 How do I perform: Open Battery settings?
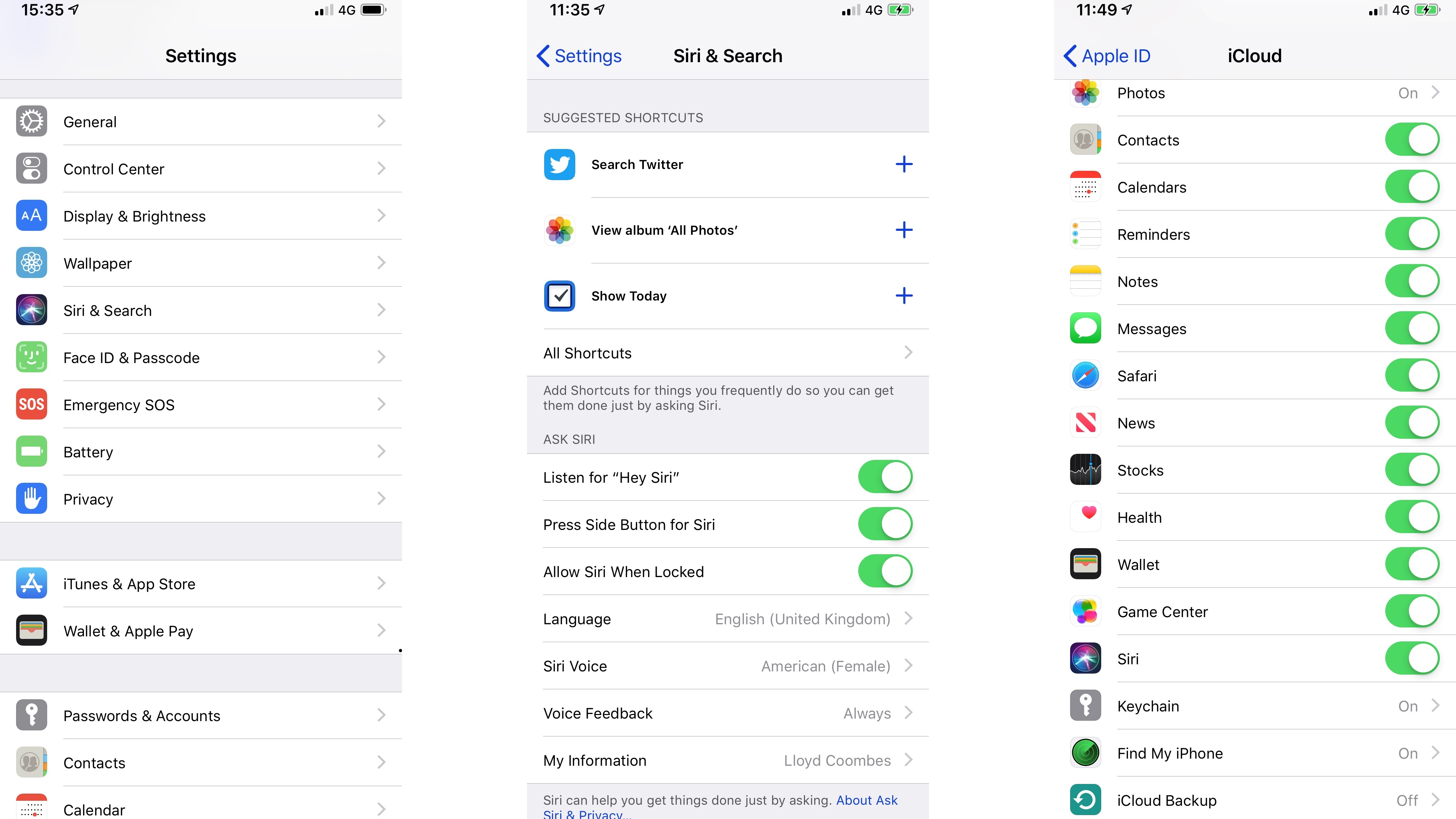[x=200, y=451]
